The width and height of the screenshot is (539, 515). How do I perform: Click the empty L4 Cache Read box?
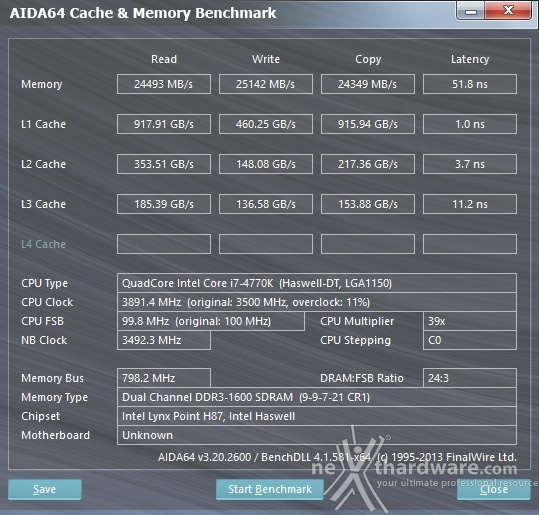[x=164, y=244]
